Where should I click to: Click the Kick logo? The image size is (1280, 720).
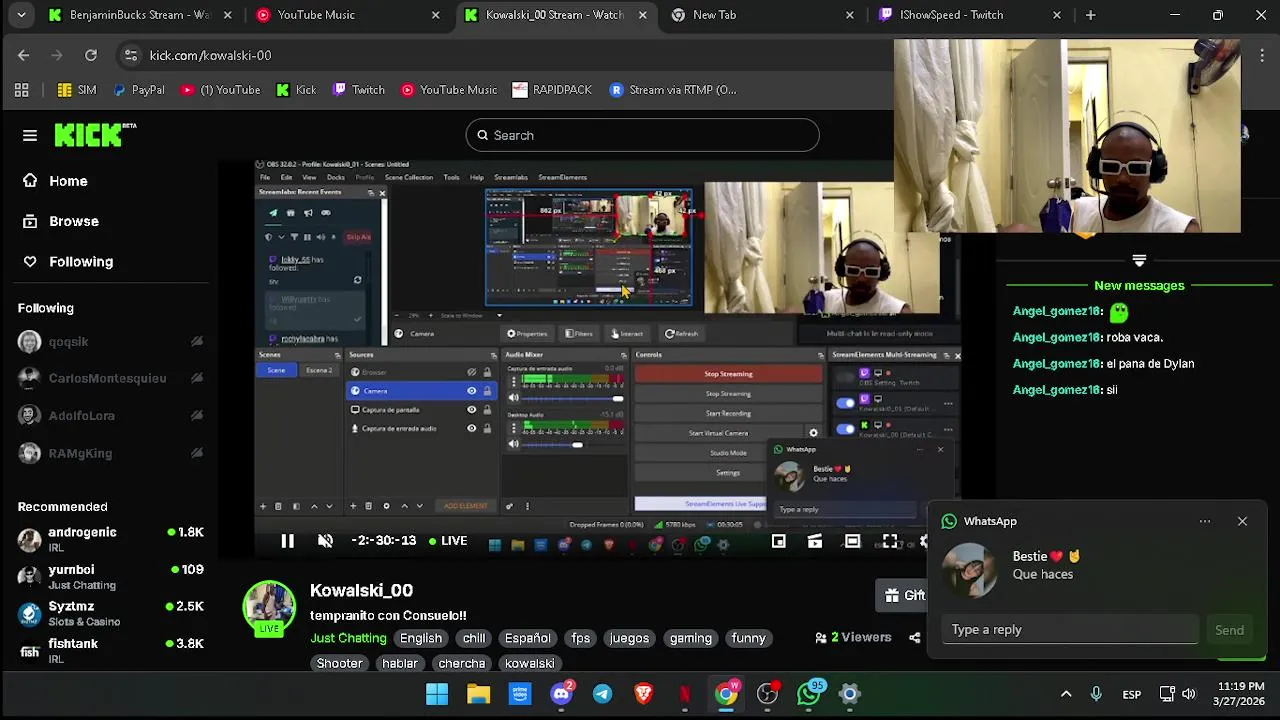95,135
